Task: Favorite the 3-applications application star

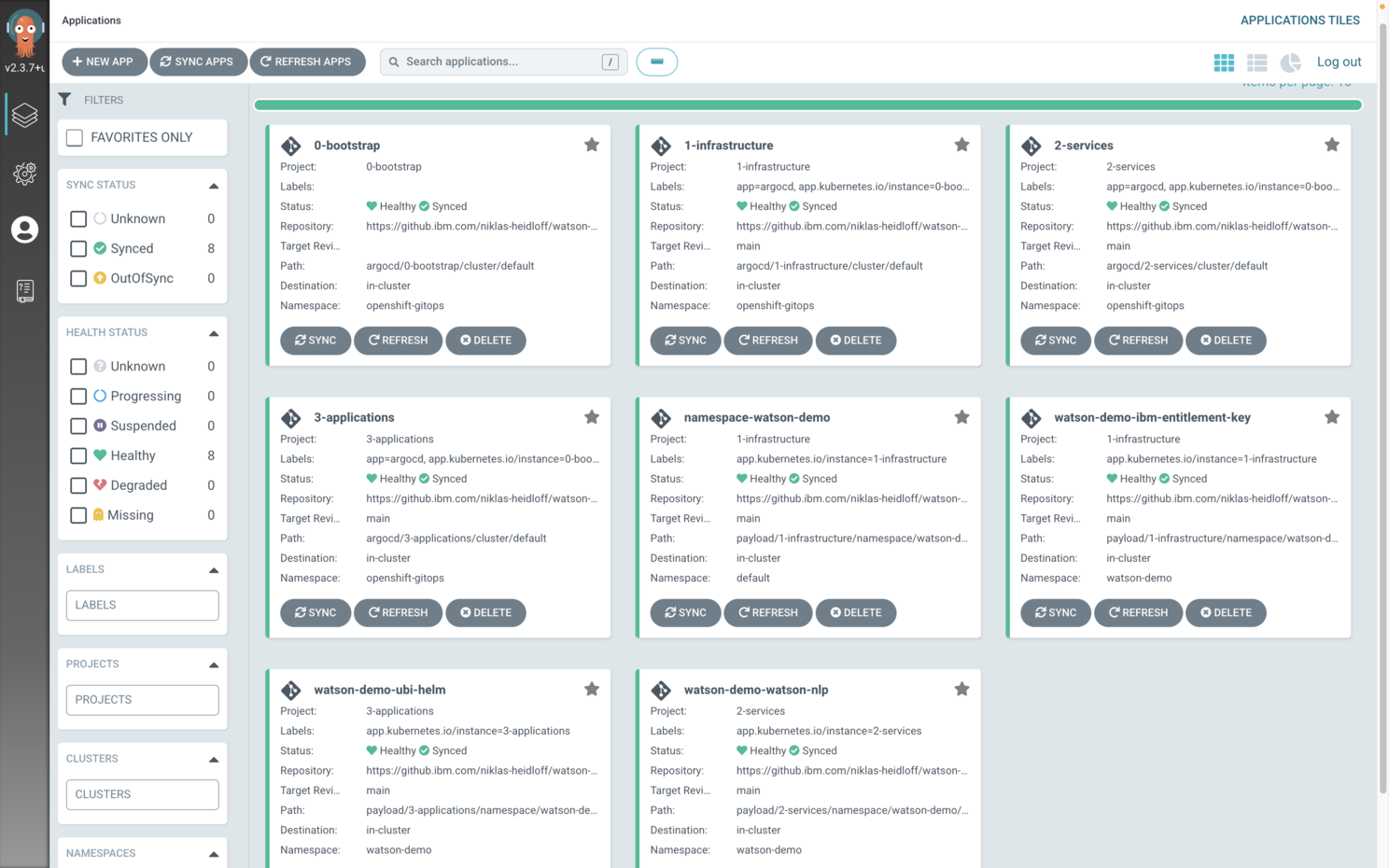Action: pos(592,417)
